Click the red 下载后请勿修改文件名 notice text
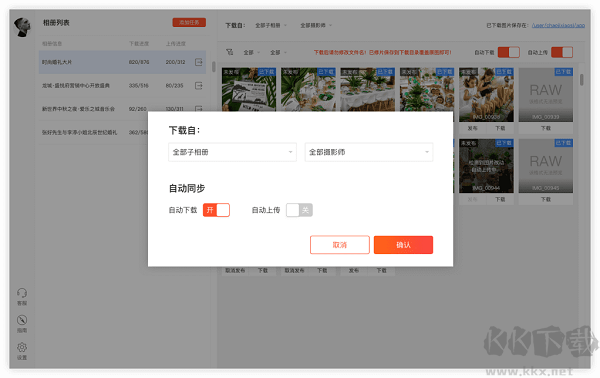600x378 pixels. [x=382, y=52]
